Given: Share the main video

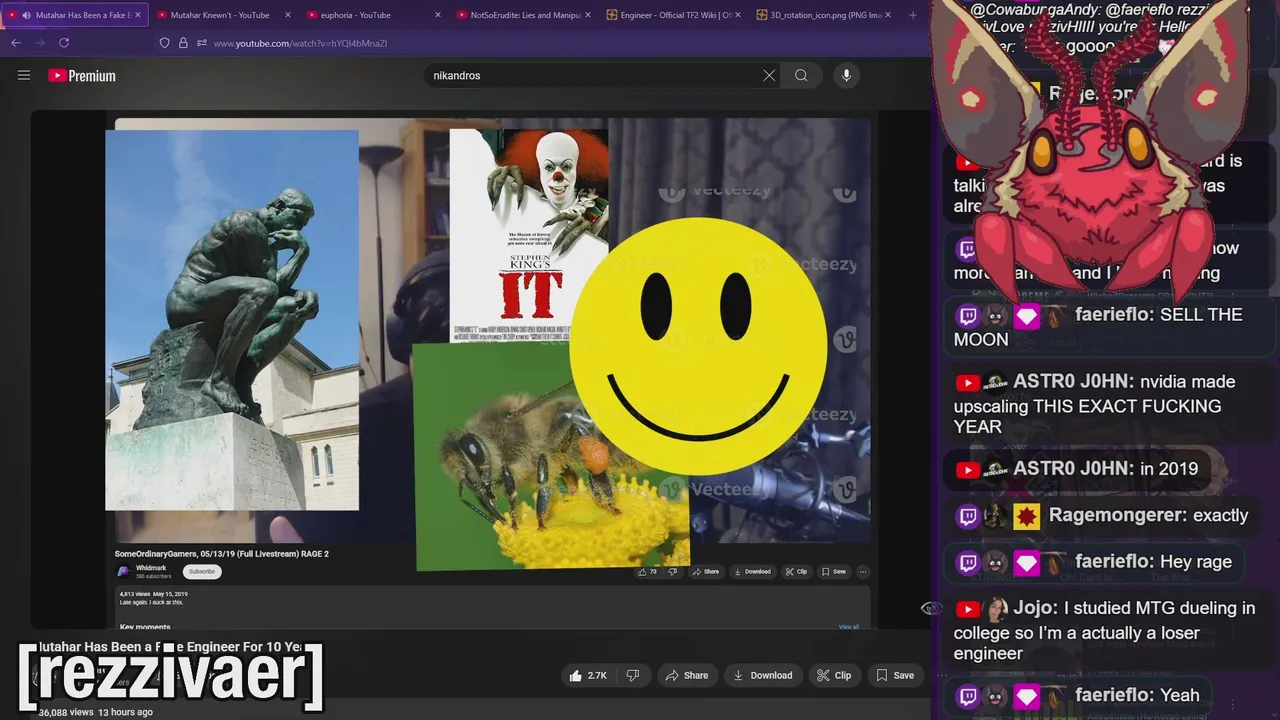Looking at the screenshot, I should 686,676.
